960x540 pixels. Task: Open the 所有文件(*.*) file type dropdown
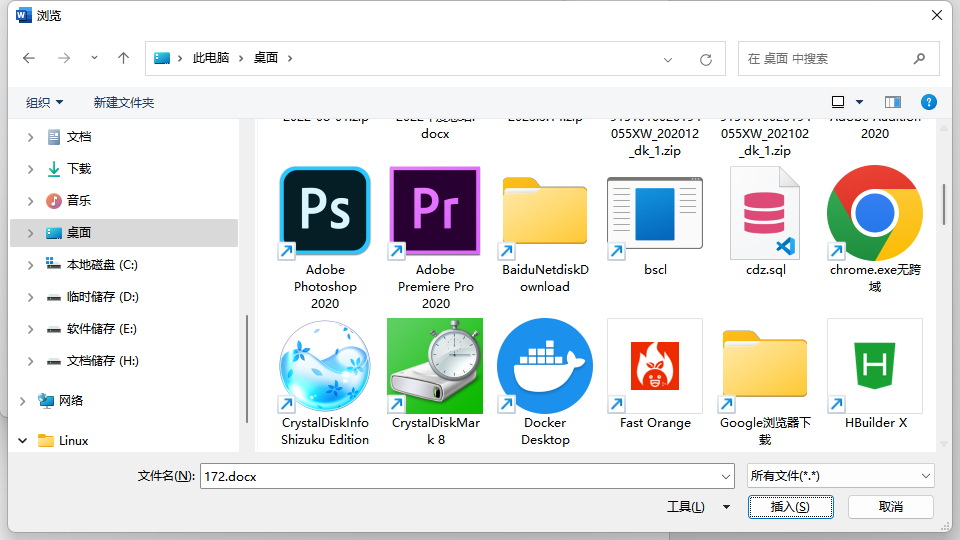point(841,476)
